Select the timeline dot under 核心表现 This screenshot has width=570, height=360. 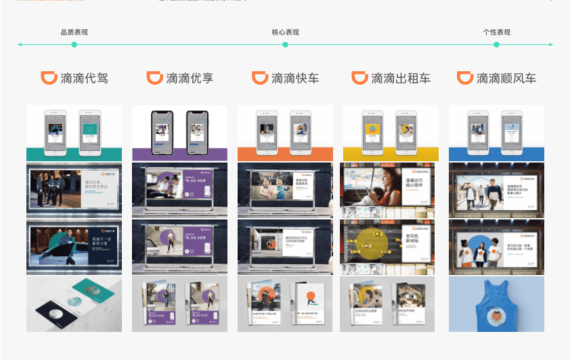pos(285,44)
